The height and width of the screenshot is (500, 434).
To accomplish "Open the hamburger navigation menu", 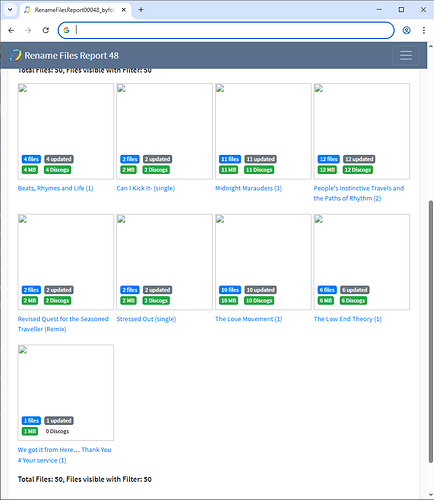I will pos(406,55).
